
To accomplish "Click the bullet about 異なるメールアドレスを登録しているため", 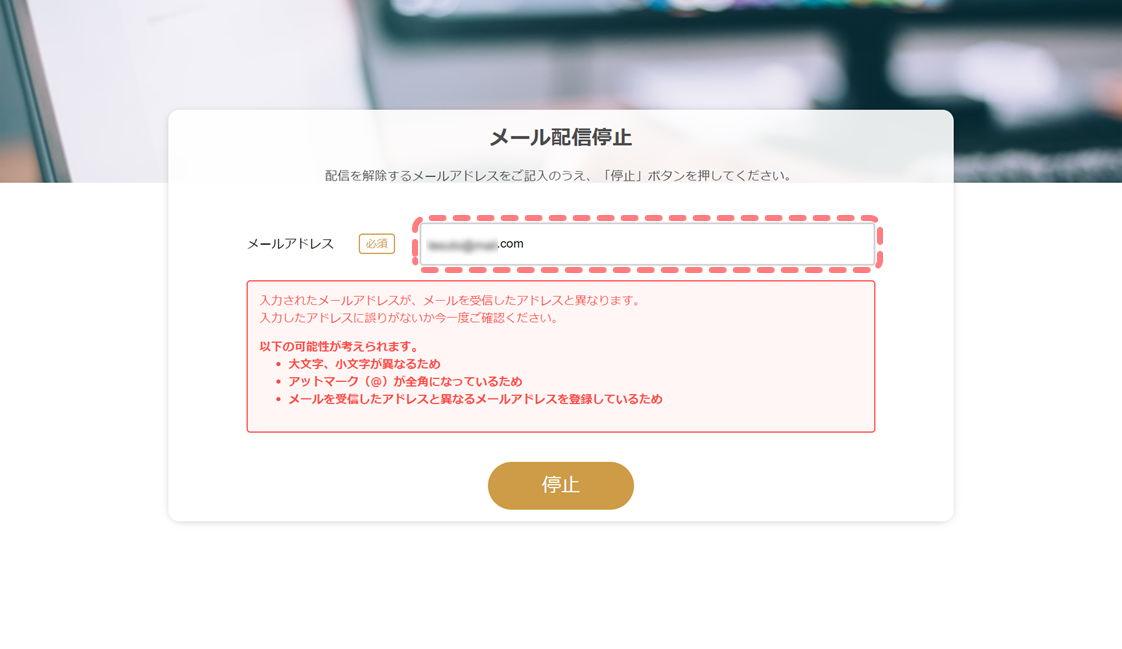I will [475, 399].
